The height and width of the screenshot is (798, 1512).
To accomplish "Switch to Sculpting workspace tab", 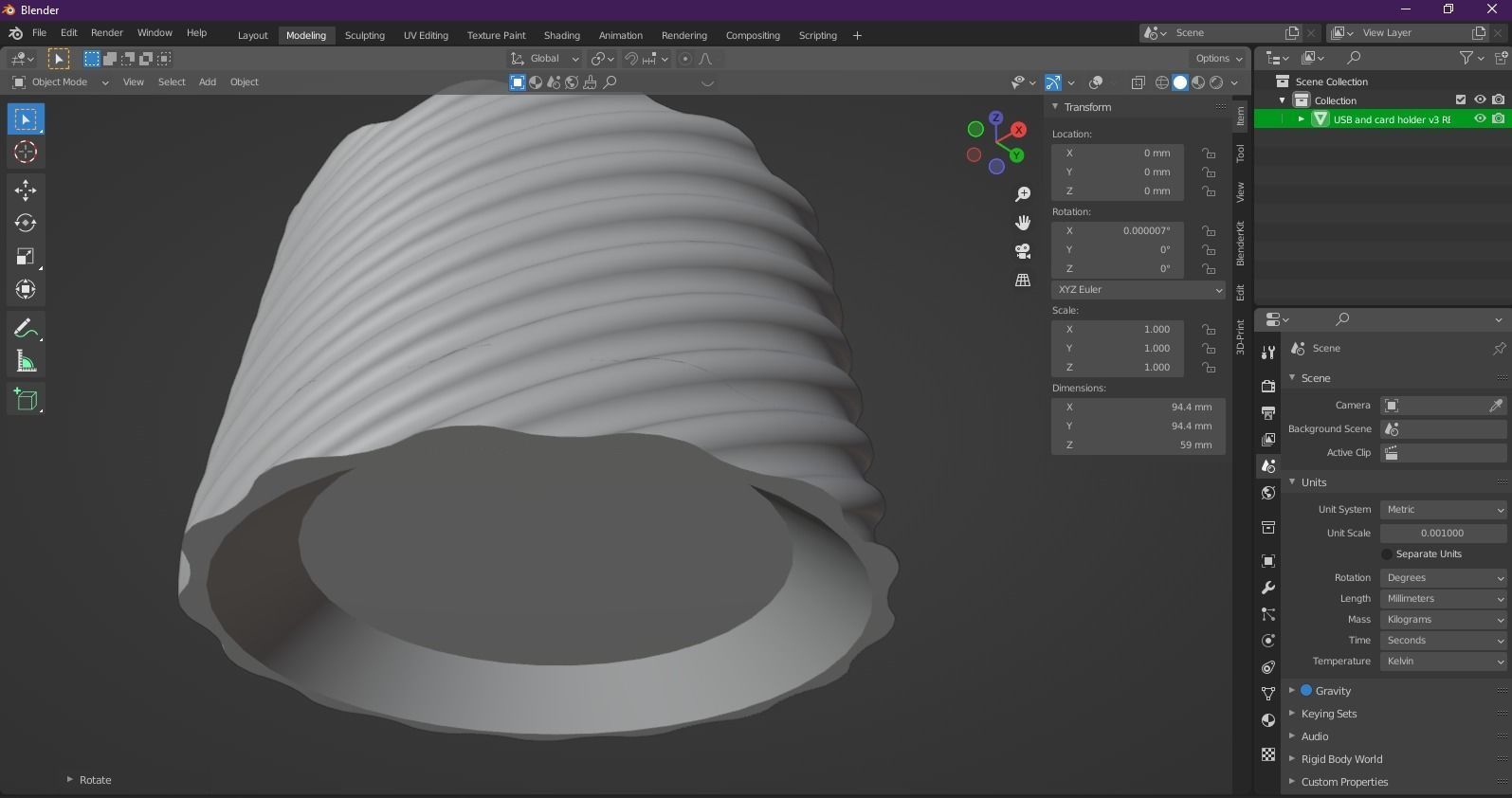I will click(x=365, y=36).
